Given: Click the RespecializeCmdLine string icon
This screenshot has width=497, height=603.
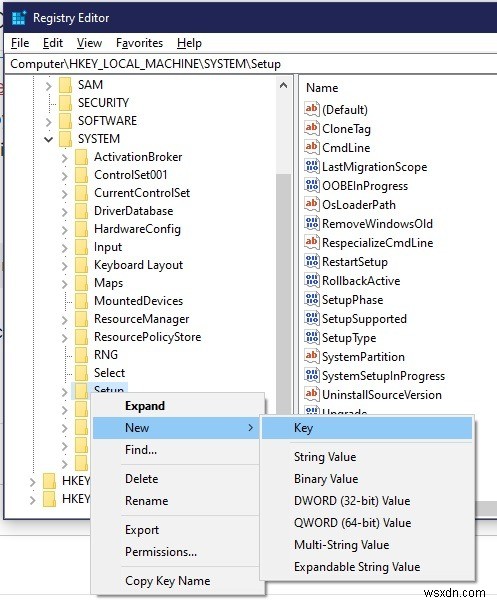Looking at the screenshot, I should pyautogui.click(x=312, y=242).
